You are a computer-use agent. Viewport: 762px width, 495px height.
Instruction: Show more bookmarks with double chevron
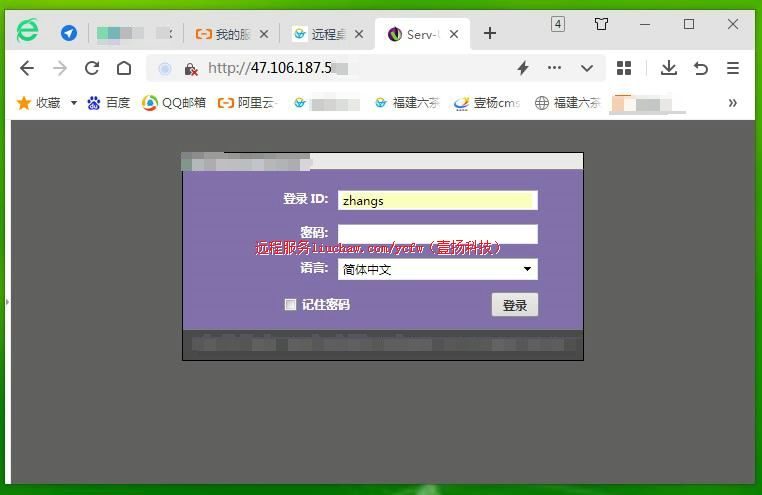[x=732, y=102]
